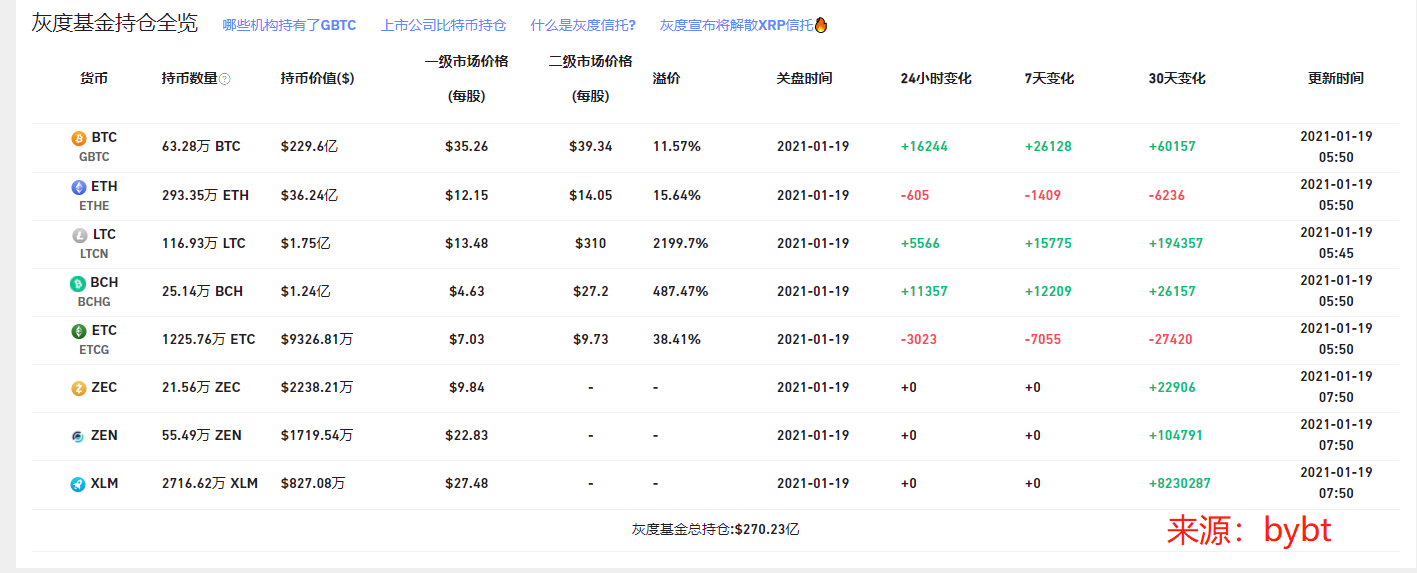Click the Zcash ZEC coin icon
The height and width of the screenshot is (573, 1417).
(x=79, y=388)
